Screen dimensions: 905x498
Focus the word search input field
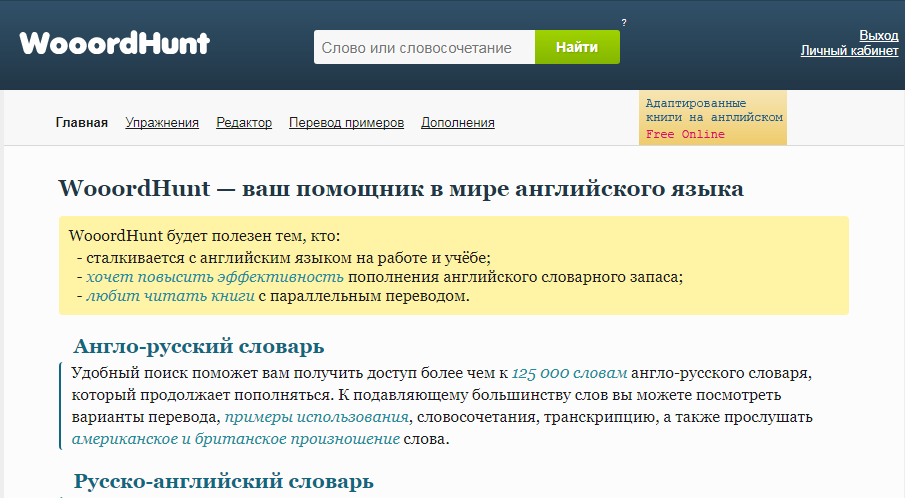tap(424, 47)
